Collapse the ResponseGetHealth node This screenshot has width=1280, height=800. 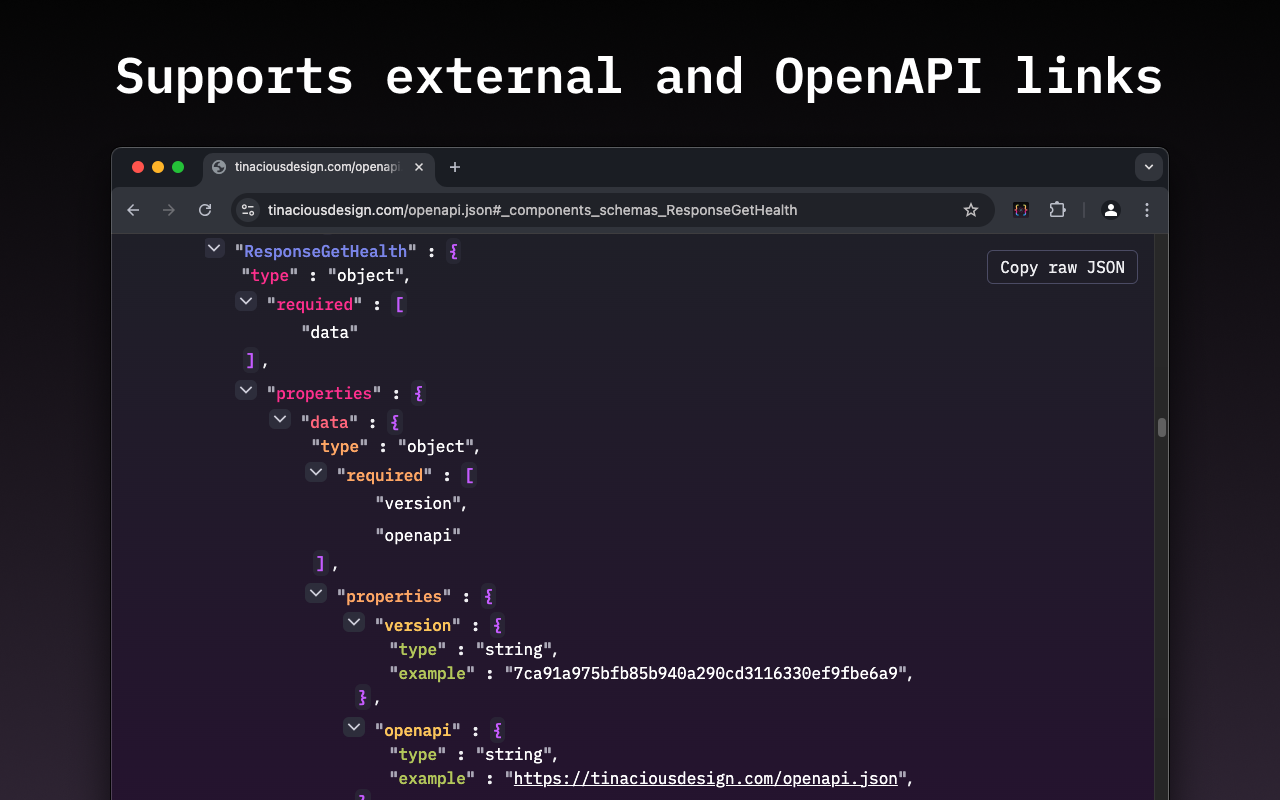click(215, 248)
